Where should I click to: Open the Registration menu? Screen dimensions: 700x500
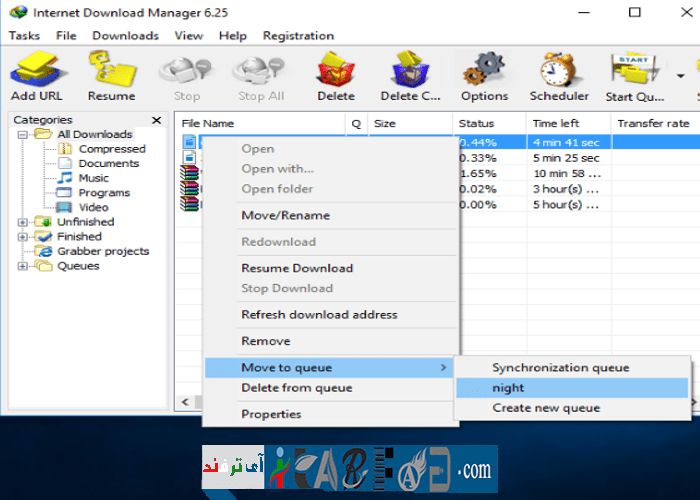(297, 36)
